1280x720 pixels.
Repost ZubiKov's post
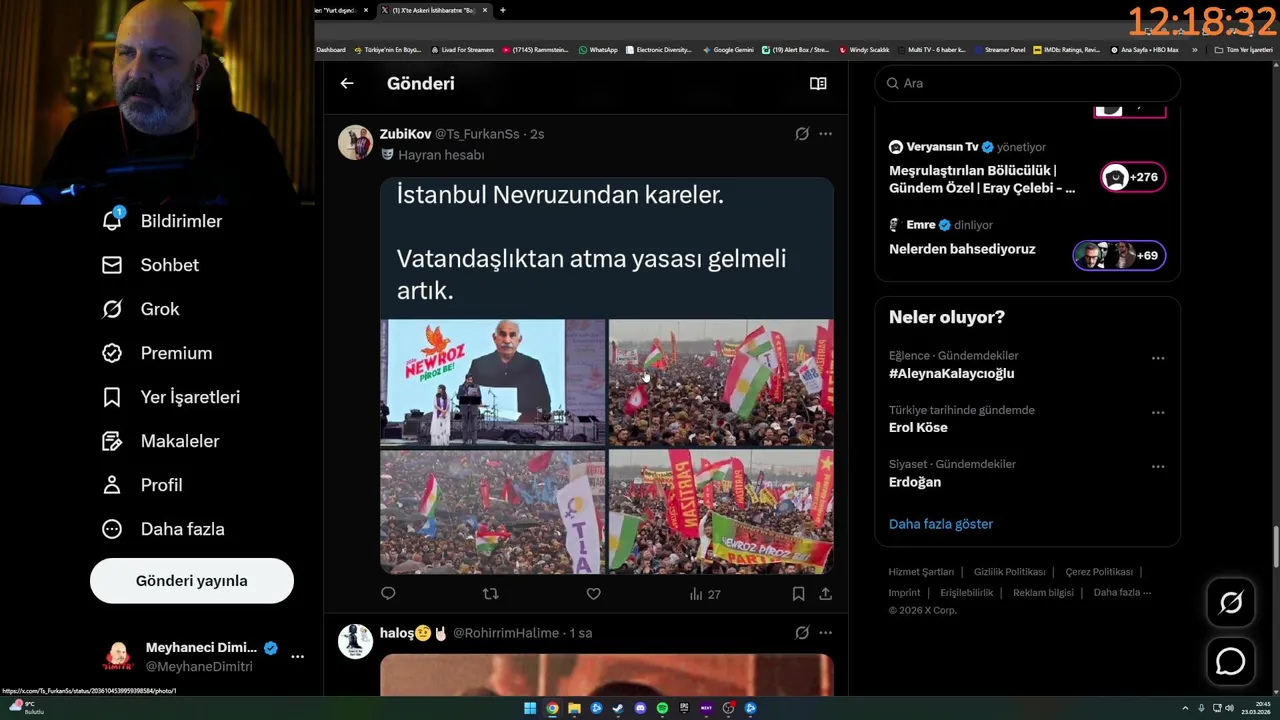click(490, 594)
